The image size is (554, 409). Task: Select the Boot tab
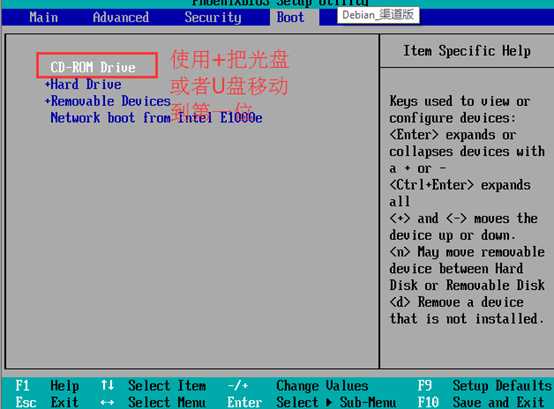[290, 17]
